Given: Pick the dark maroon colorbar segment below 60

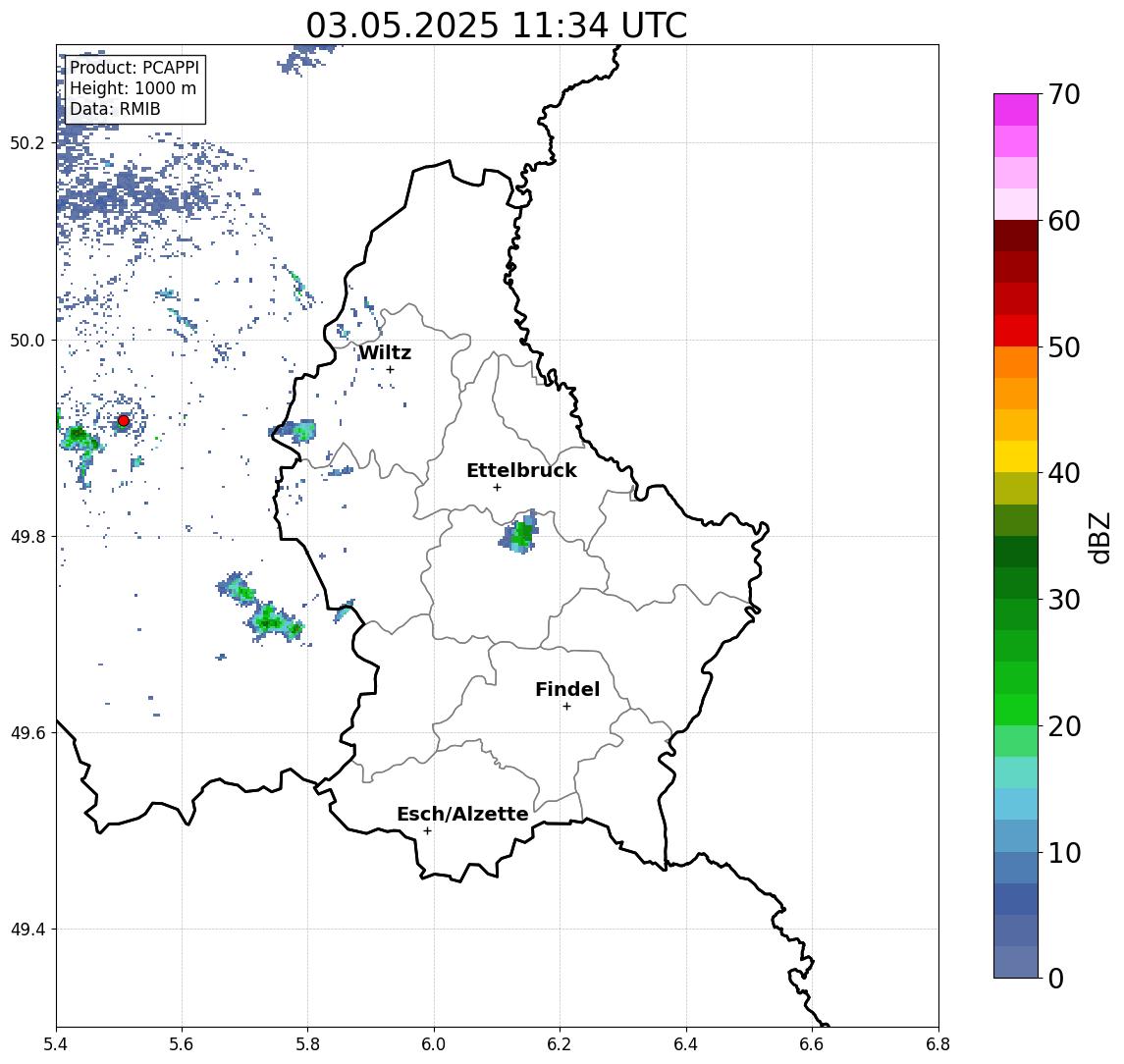Looking at the screenshot, I should [x=1016, y=236].
